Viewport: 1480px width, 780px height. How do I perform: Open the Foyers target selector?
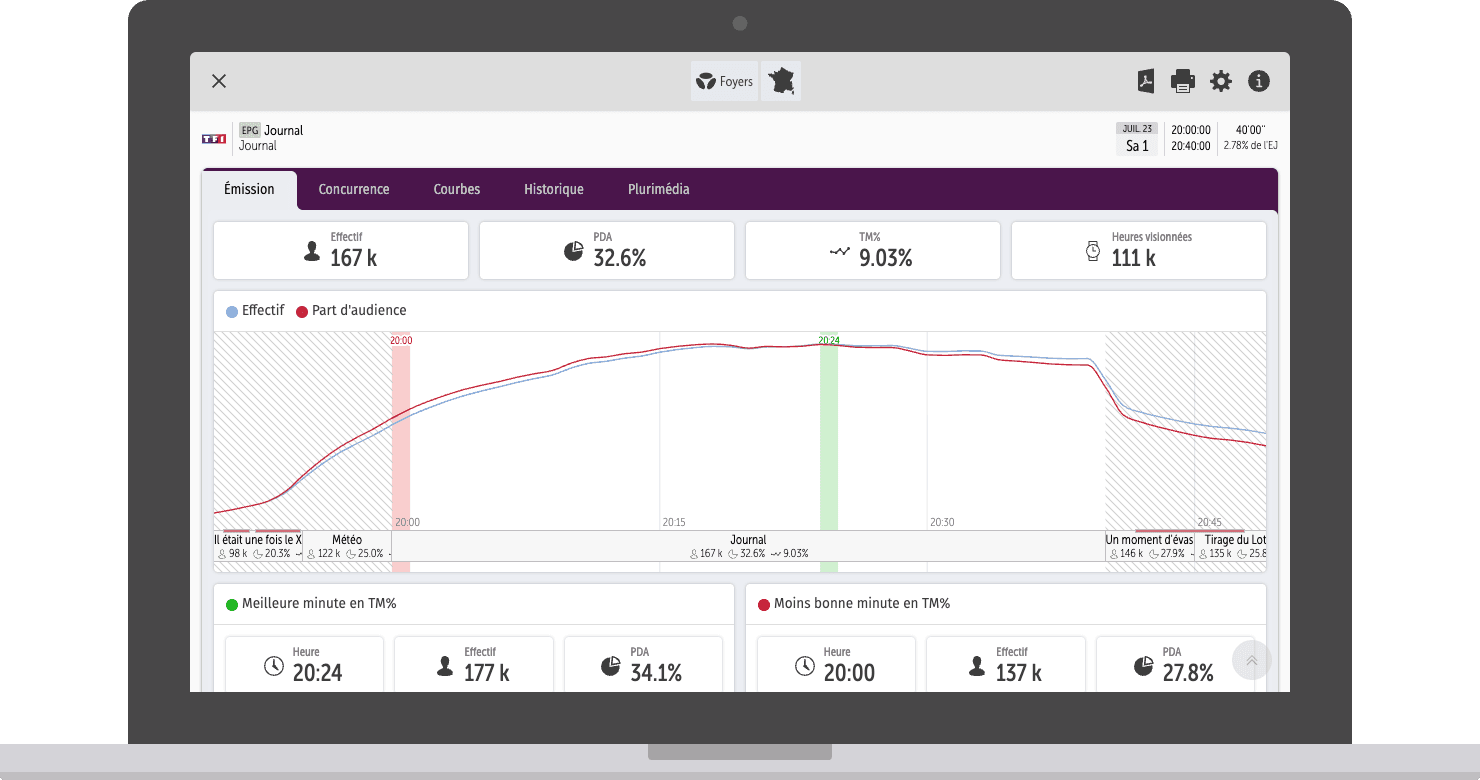click(724, 81)
